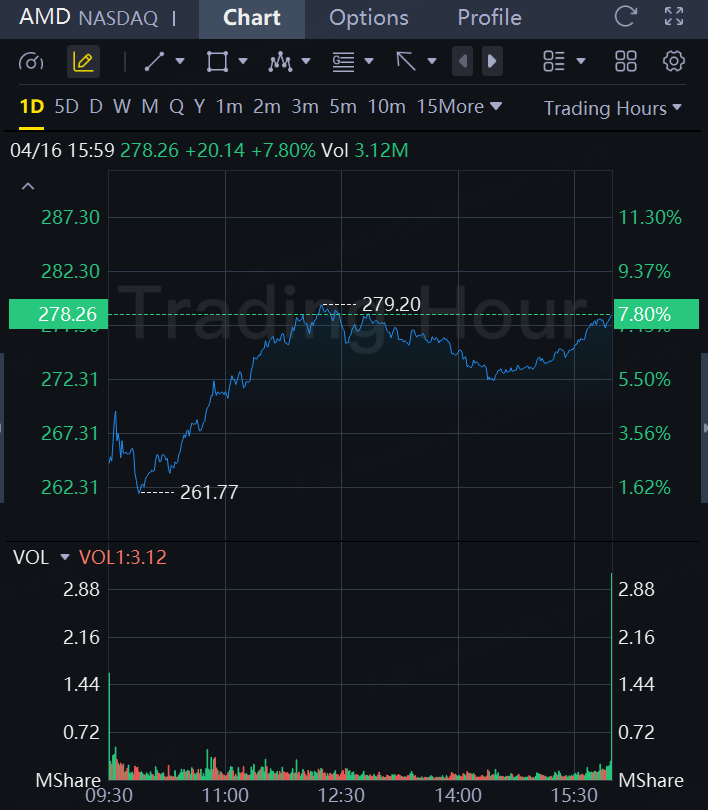
Task: Open line tool dropdown arrow
Action: pos(180,61)
